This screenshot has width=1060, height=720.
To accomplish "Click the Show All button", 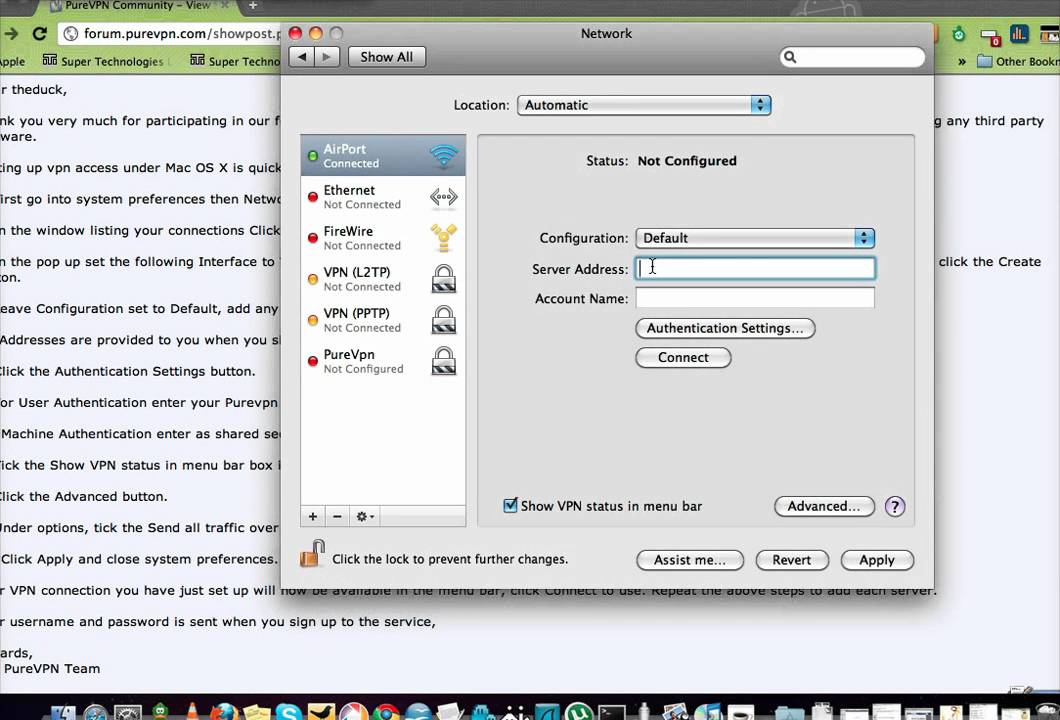I will (387, 57).
